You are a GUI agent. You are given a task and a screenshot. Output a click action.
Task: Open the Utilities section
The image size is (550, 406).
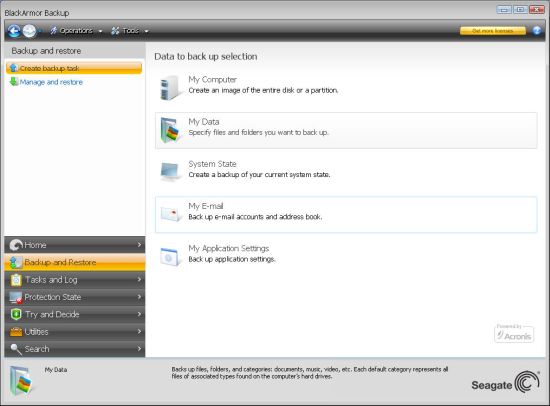(x=75, y=332)
